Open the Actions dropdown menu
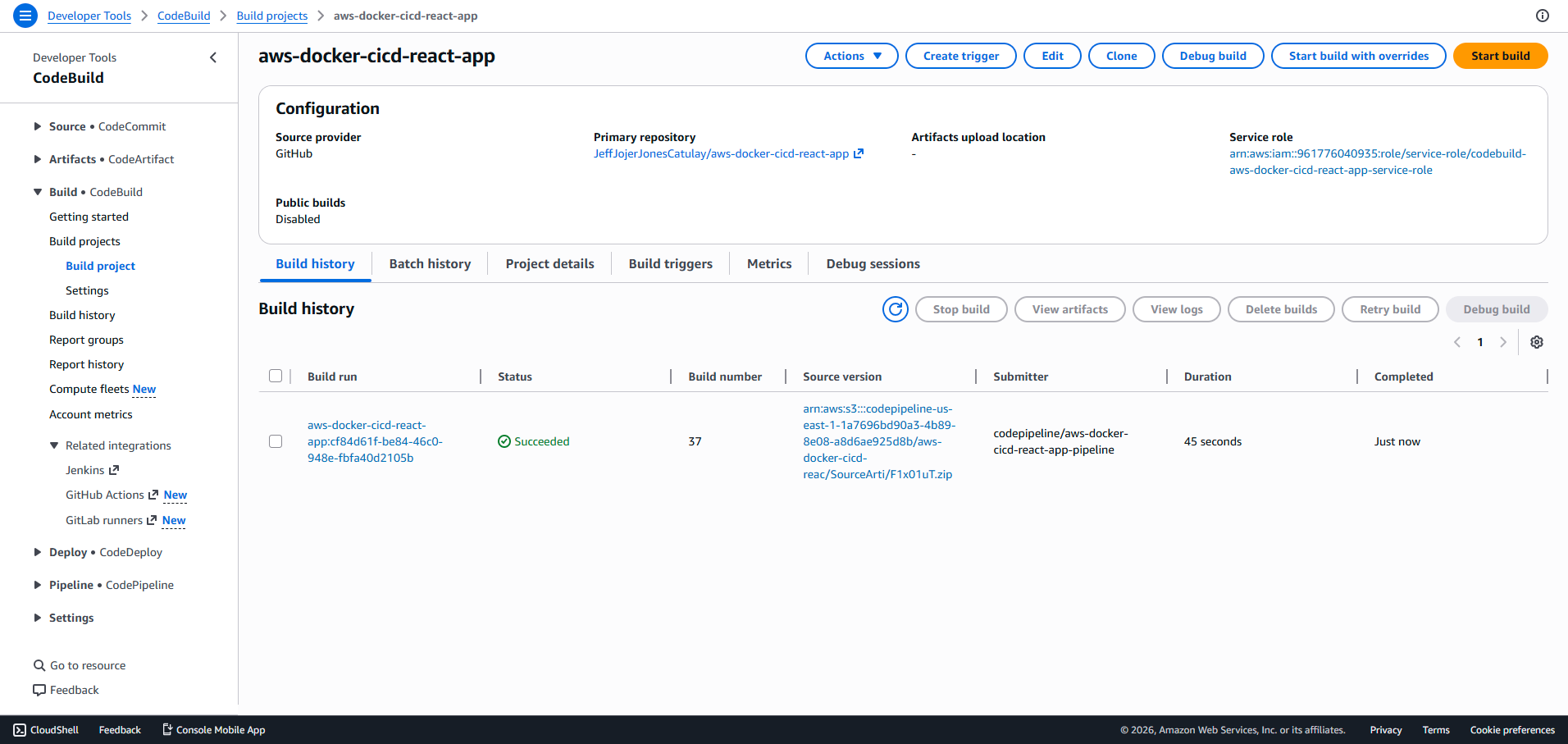 851,56
